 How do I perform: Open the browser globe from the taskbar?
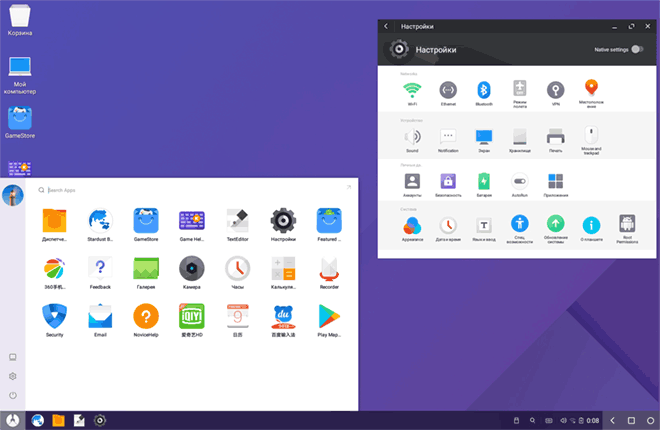coord(38,420)
